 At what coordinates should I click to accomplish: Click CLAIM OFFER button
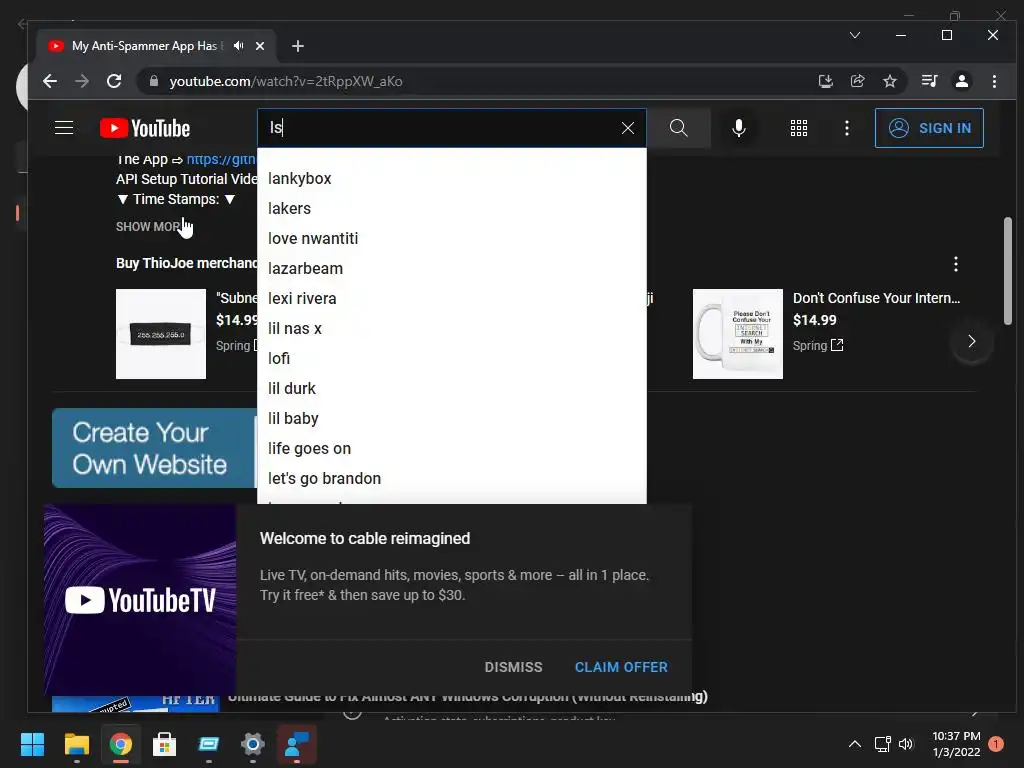pyautogui.click(x=621, y=667)
